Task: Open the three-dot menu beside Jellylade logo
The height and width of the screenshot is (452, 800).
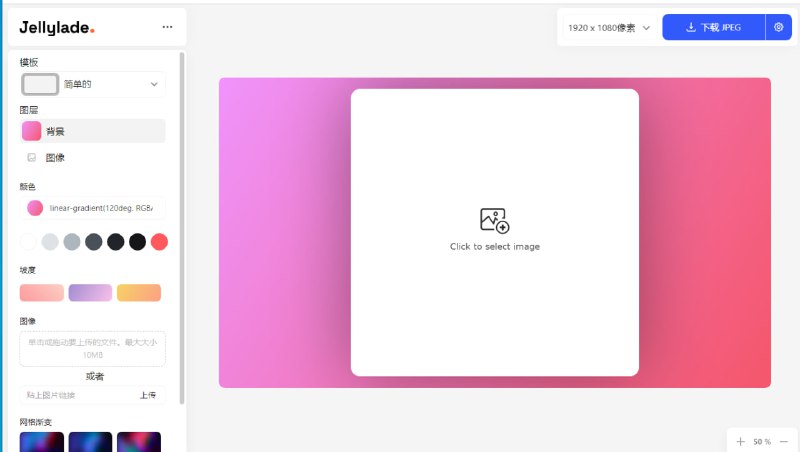Action: (x=167, y=27)
